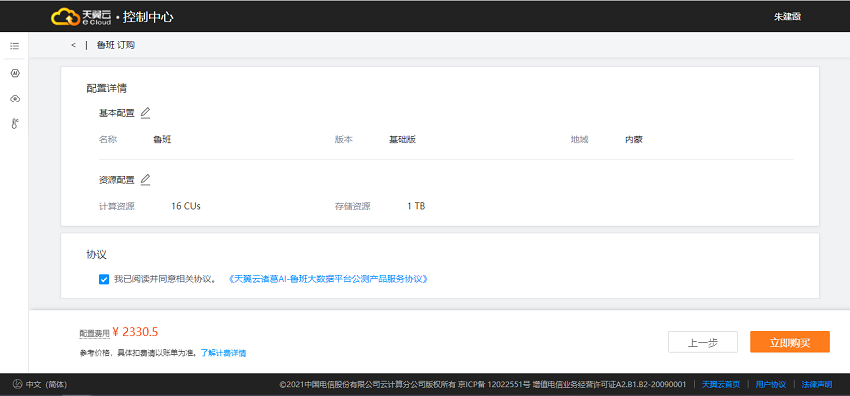Select the thermometer sidebar icon

point(15,124)
